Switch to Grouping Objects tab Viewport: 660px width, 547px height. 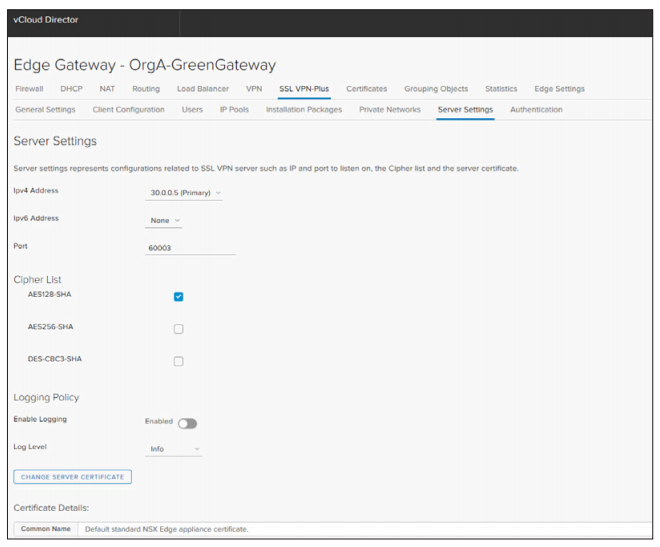pyautogui.click(x=436, y=89)
